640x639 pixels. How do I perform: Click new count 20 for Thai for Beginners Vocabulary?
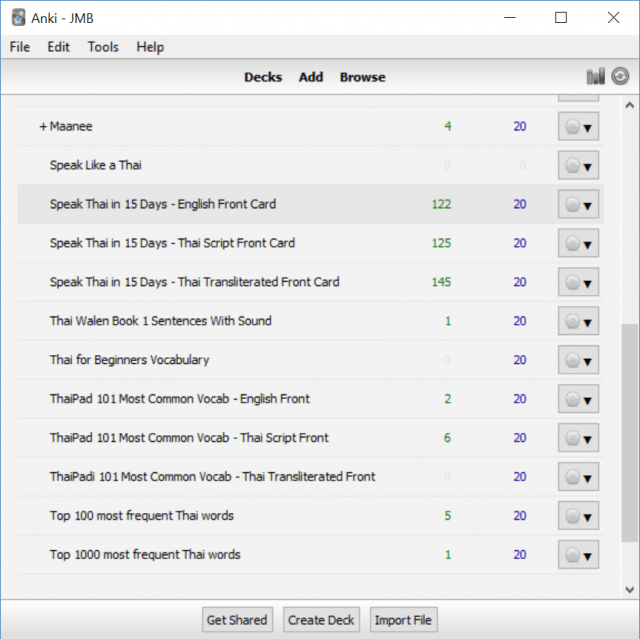pos(520,360)
